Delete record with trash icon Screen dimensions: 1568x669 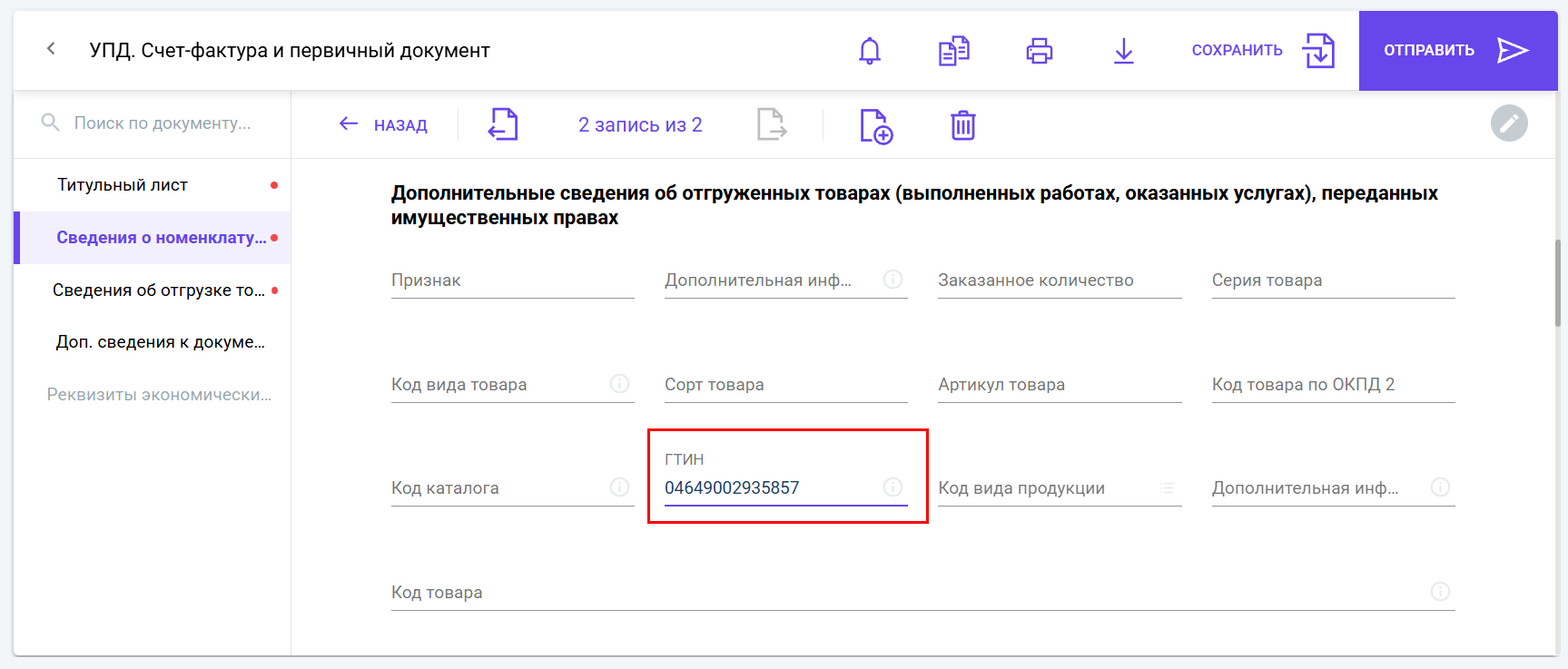pyautogui.click(x=963, y=125)
